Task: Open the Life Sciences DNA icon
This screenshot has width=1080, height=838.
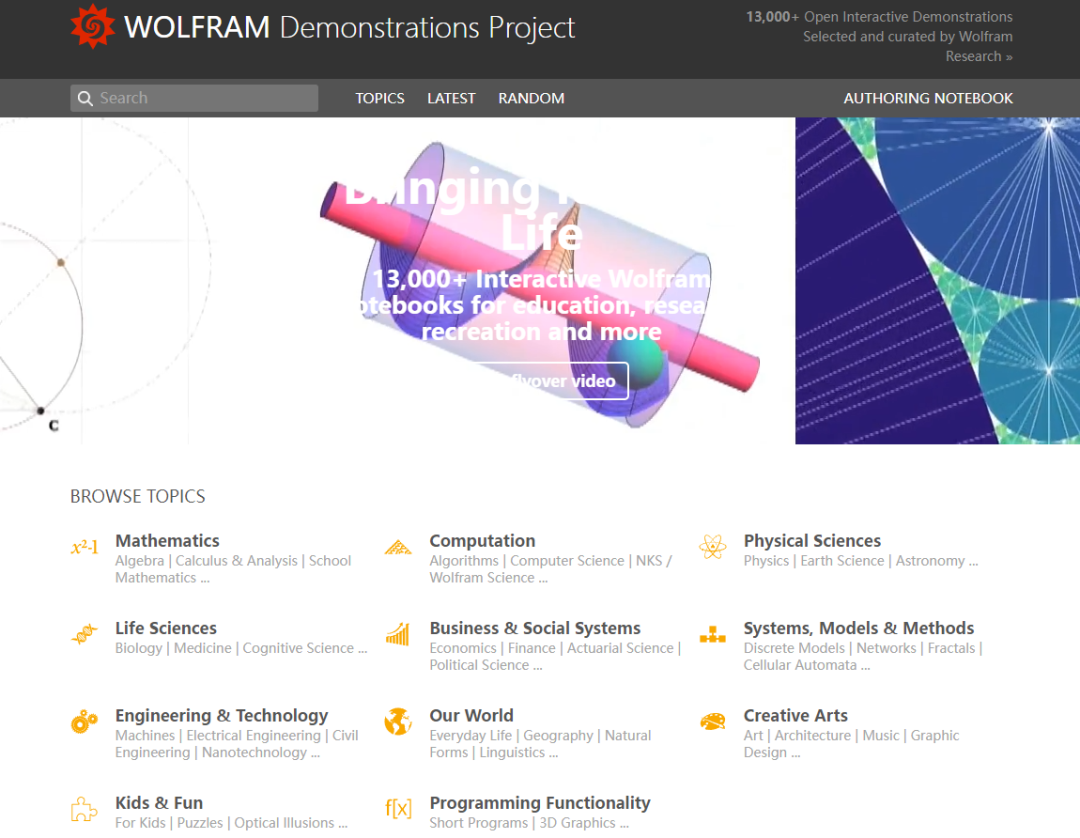Action: click(85, 634)
